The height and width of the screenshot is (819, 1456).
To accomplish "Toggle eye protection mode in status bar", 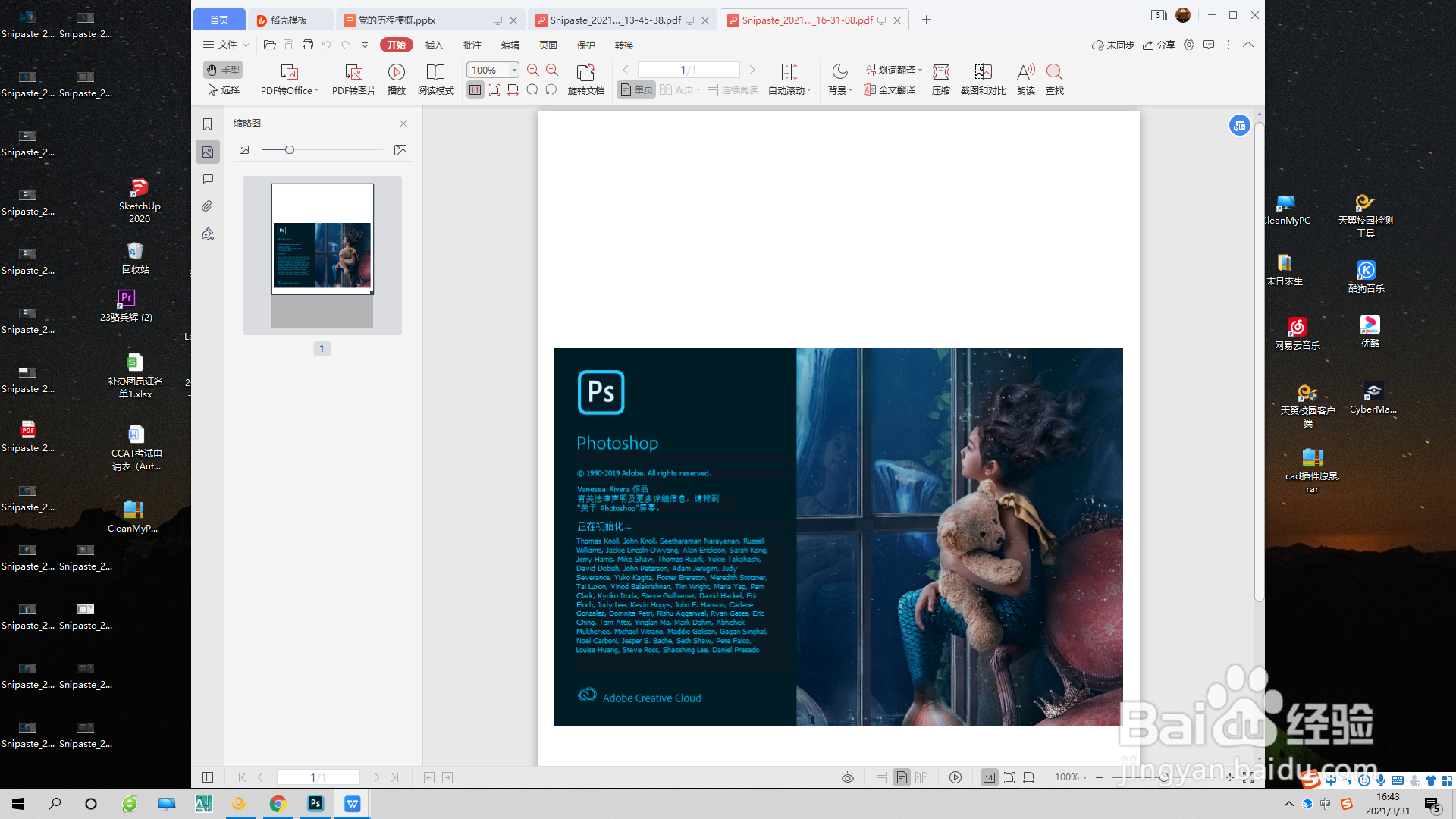I will (x=848, y=777).
